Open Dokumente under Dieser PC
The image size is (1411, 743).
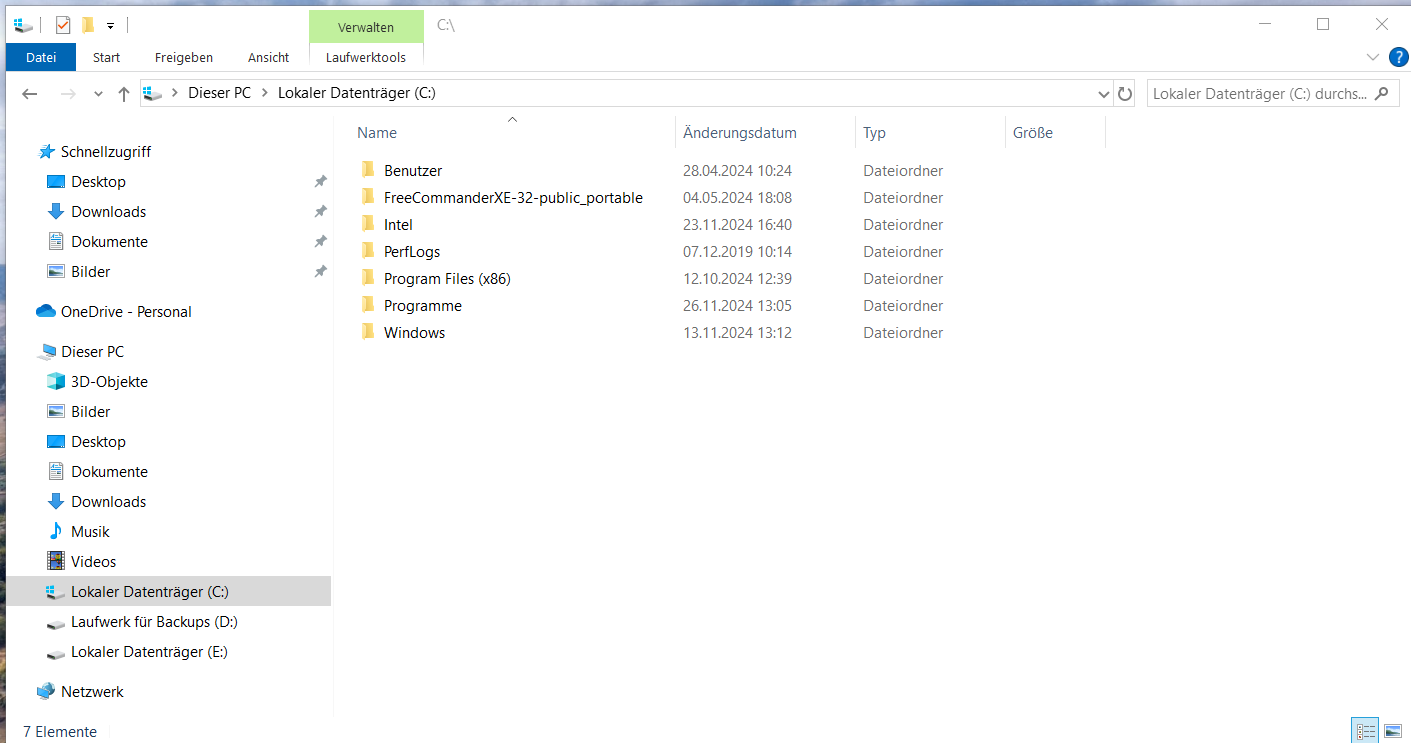(109, 472)
